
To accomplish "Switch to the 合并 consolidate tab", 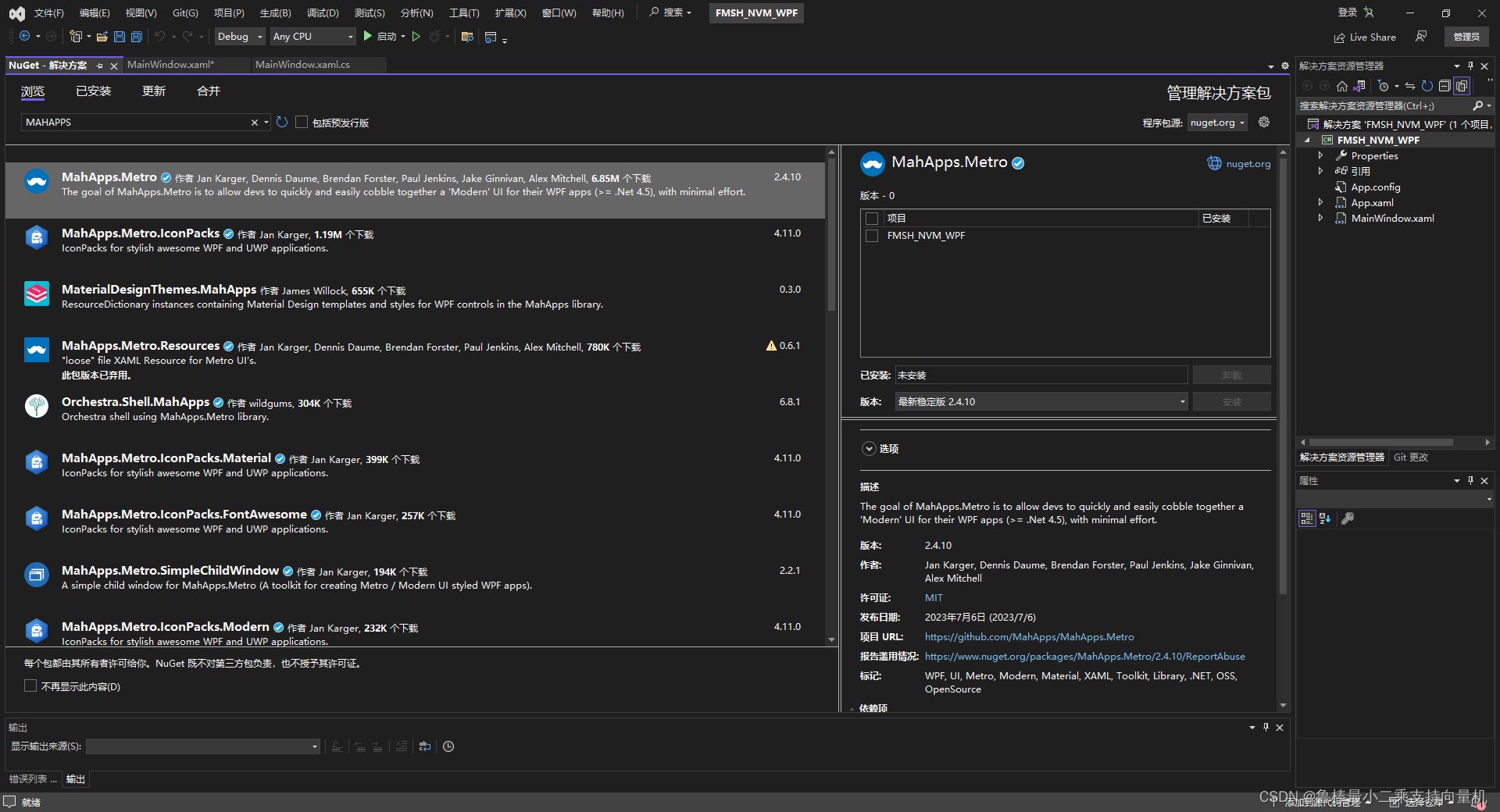I will coord(209,91).
